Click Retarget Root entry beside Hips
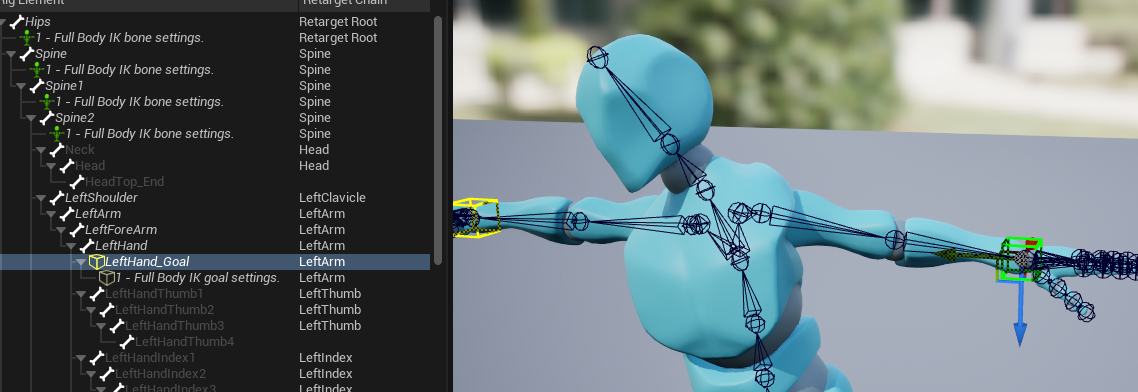Viewport: 1138px width, 392px height. point(338,22)
